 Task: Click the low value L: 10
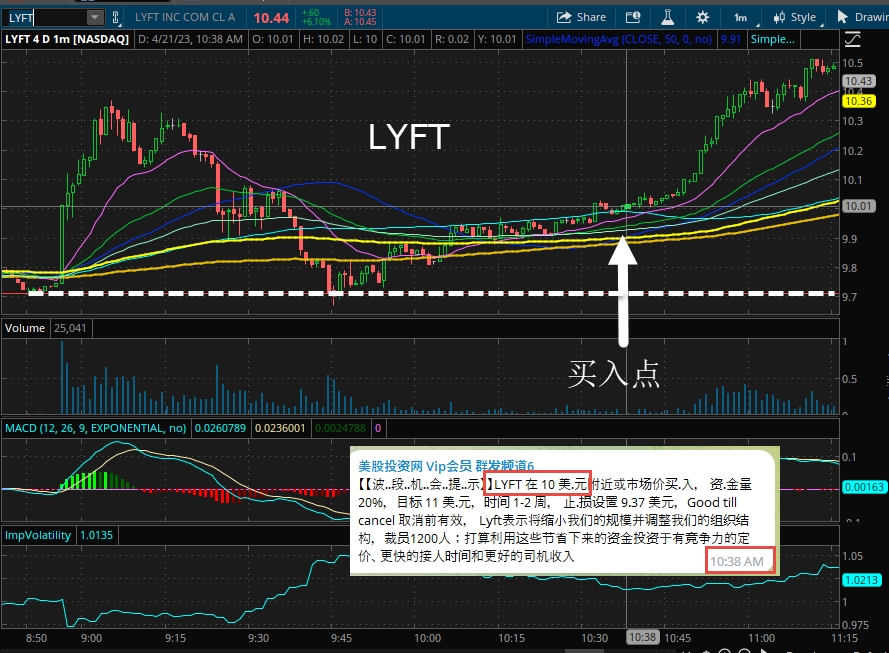pos(365,39)
